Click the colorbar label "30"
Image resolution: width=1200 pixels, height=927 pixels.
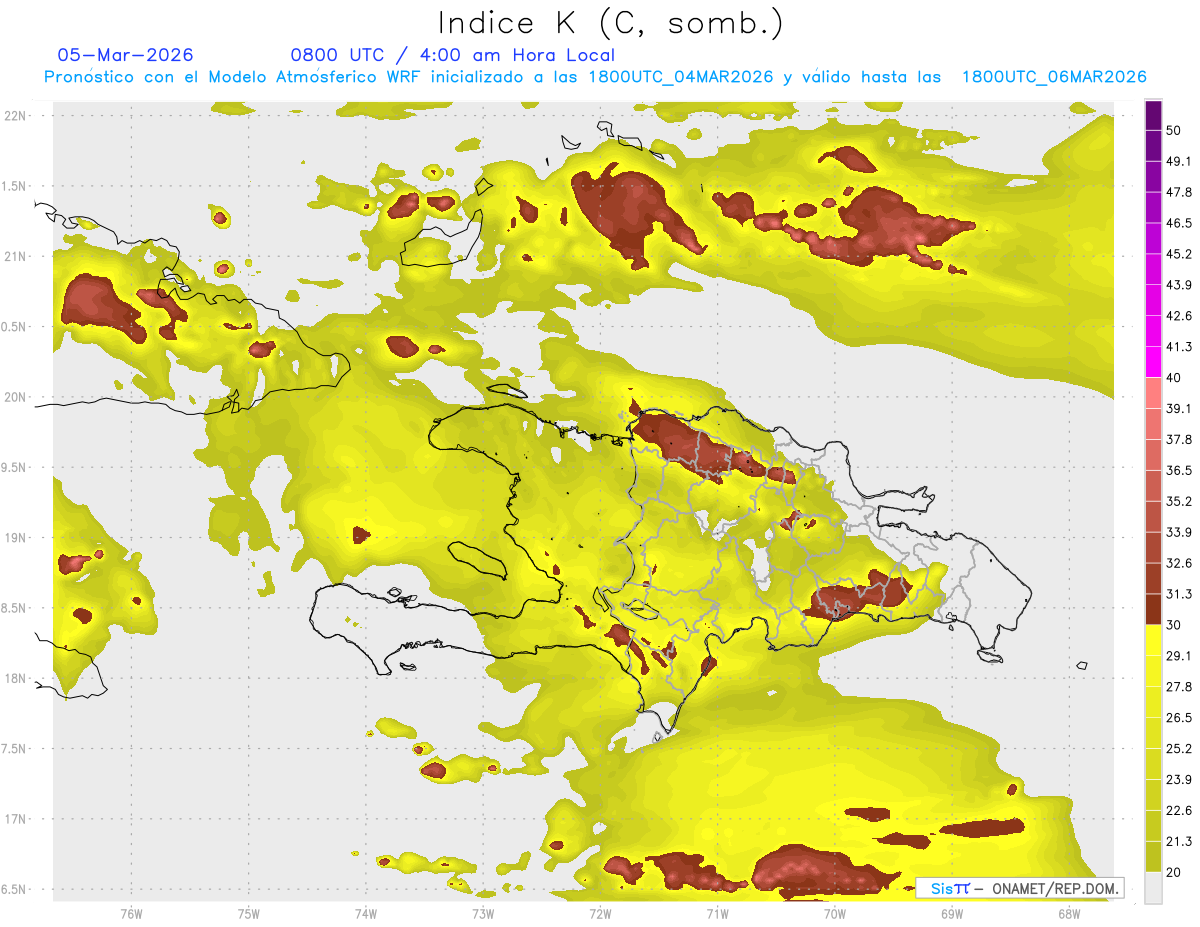(x=1174, y=625)
